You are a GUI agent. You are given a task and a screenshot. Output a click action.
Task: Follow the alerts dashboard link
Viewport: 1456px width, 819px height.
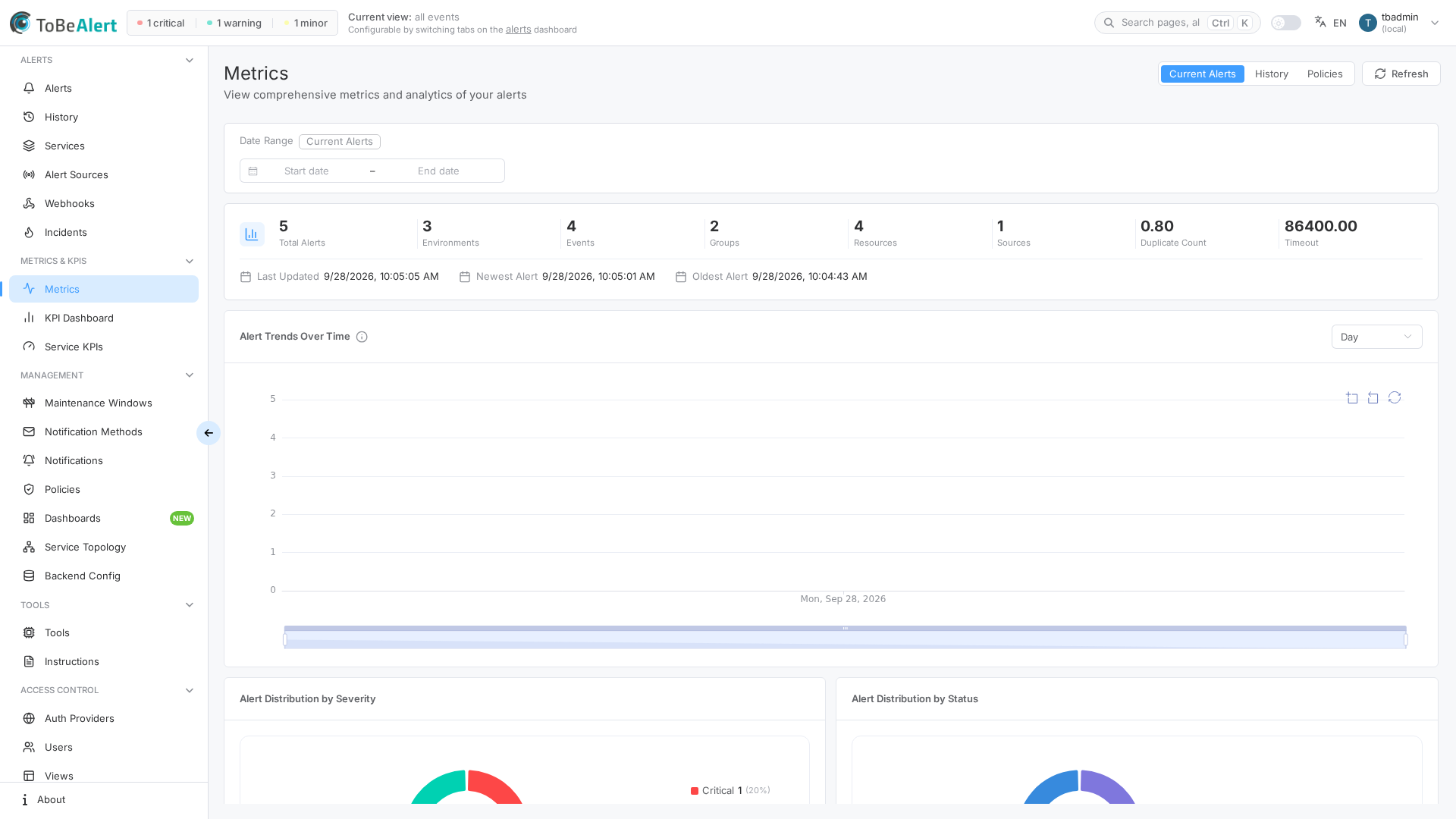point(518,30)
